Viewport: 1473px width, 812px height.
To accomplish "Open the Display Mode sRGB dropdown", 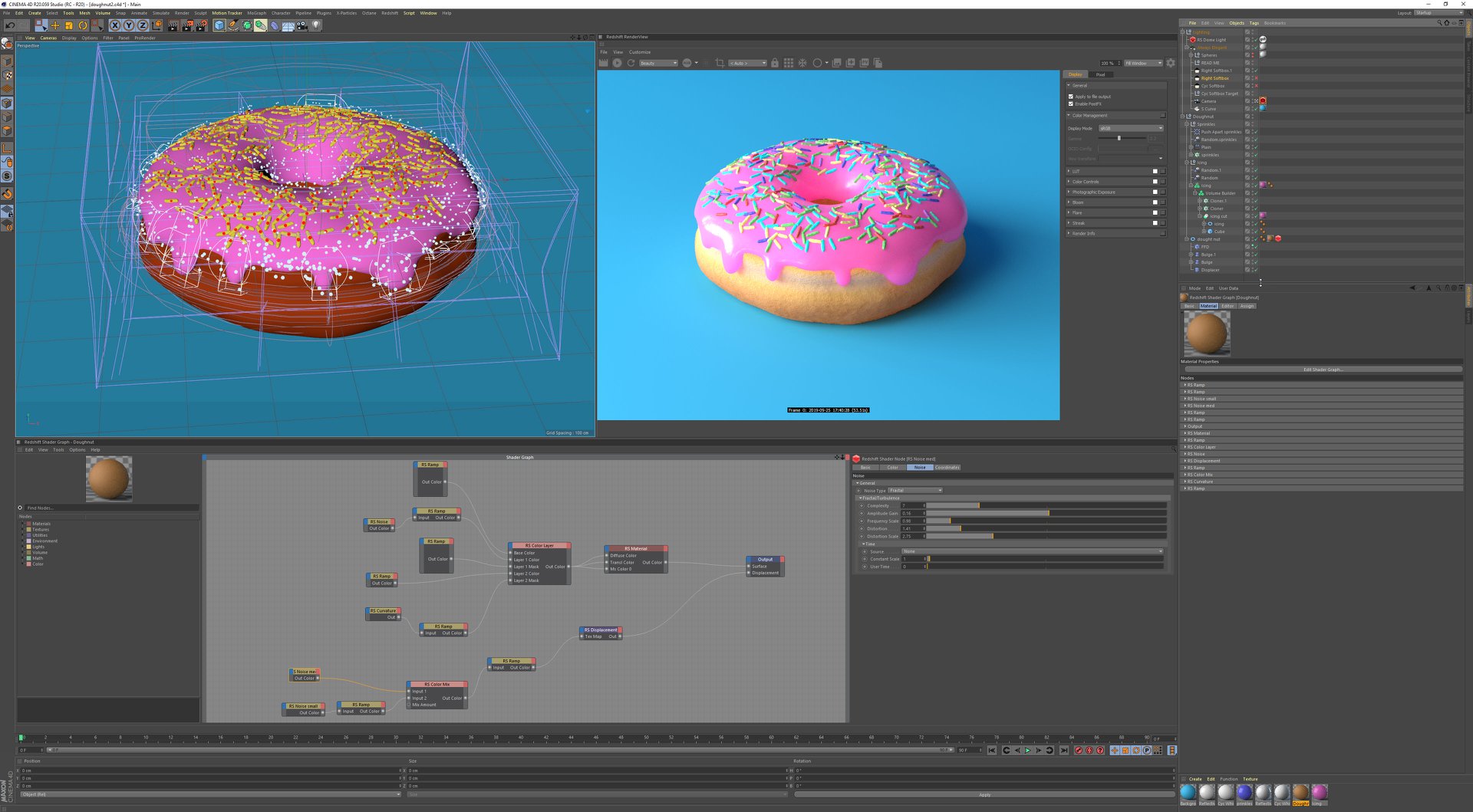I will point(1131,128).
